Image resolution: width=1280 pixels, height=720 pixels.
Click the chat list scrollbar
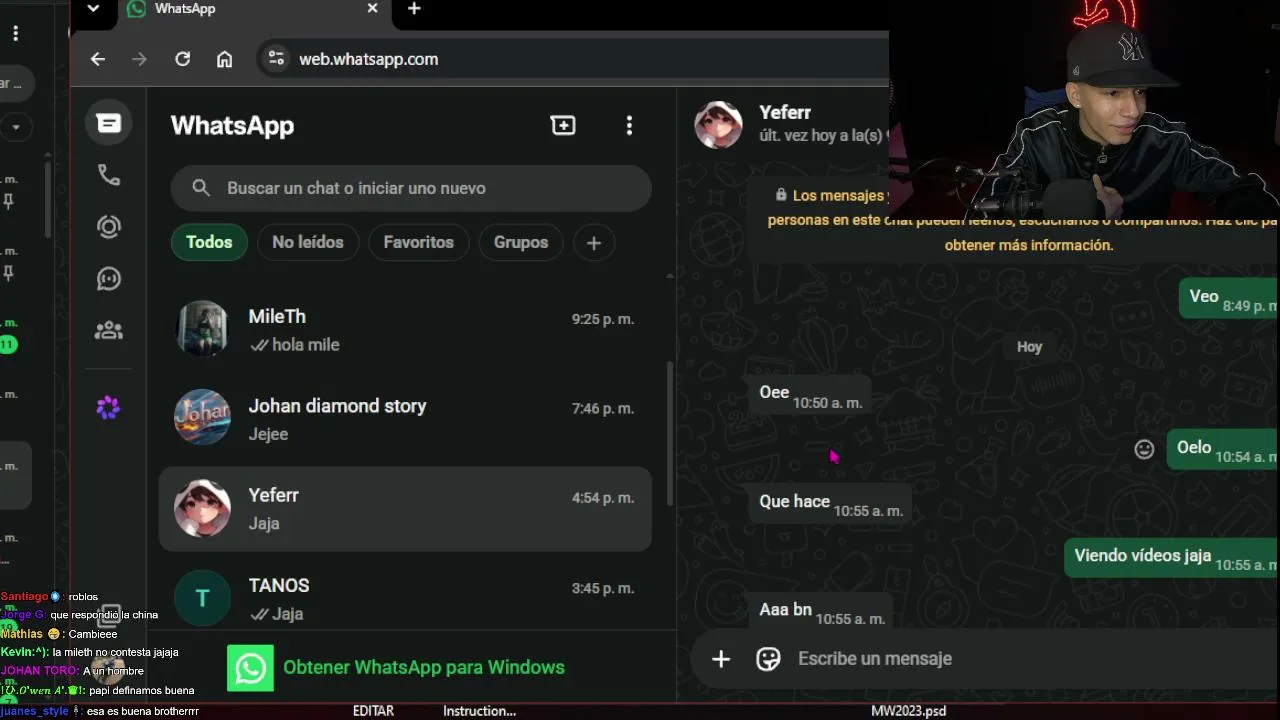670,433
